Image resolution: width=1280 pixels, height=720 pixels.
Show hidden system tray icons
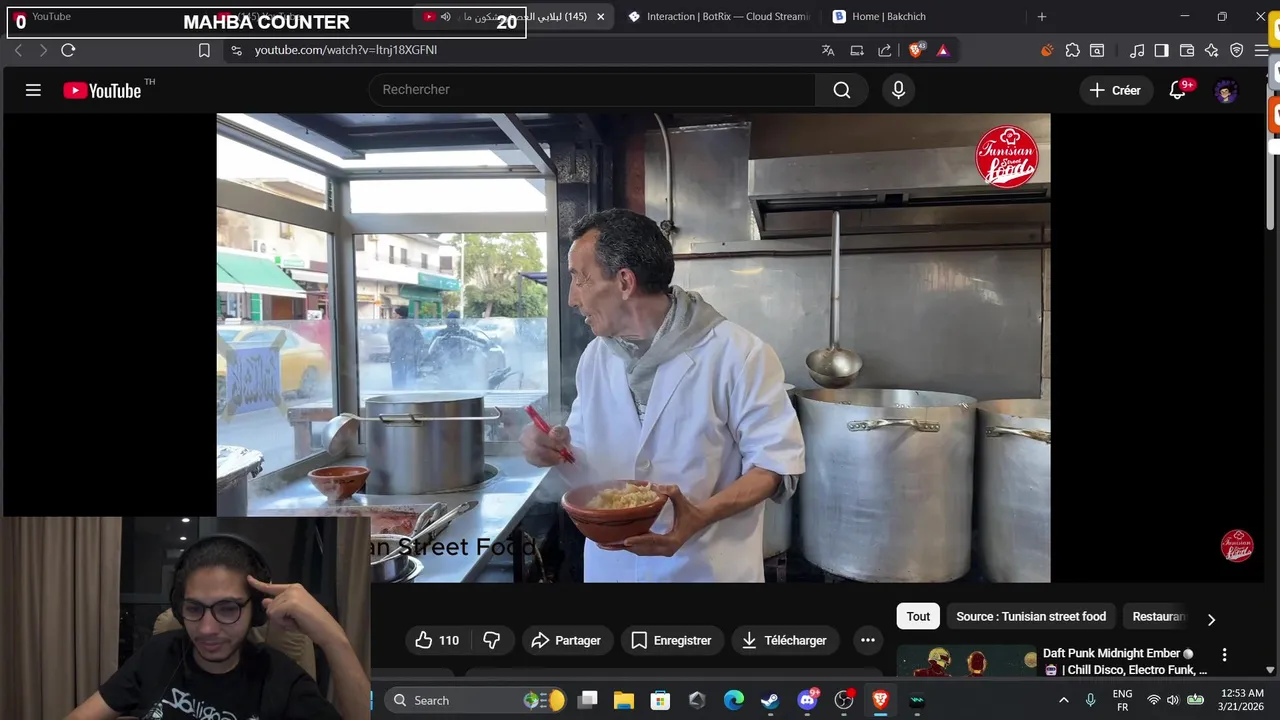click(1063, 700)
